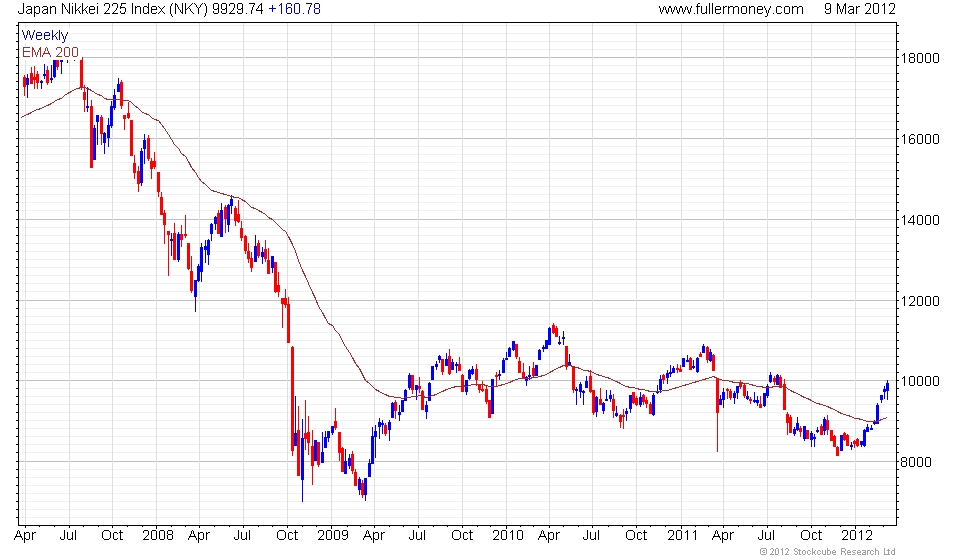Click the 12000 price axis label

tap(919, 301)
